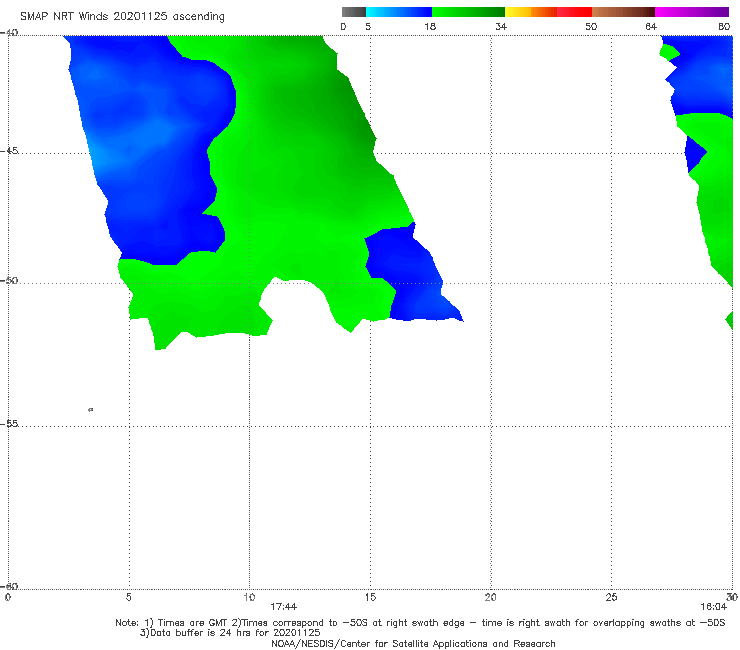740x650 pixels.
Task: Click the swath time '16:04'
Action: pyautogui.click(x=714, y=607)
